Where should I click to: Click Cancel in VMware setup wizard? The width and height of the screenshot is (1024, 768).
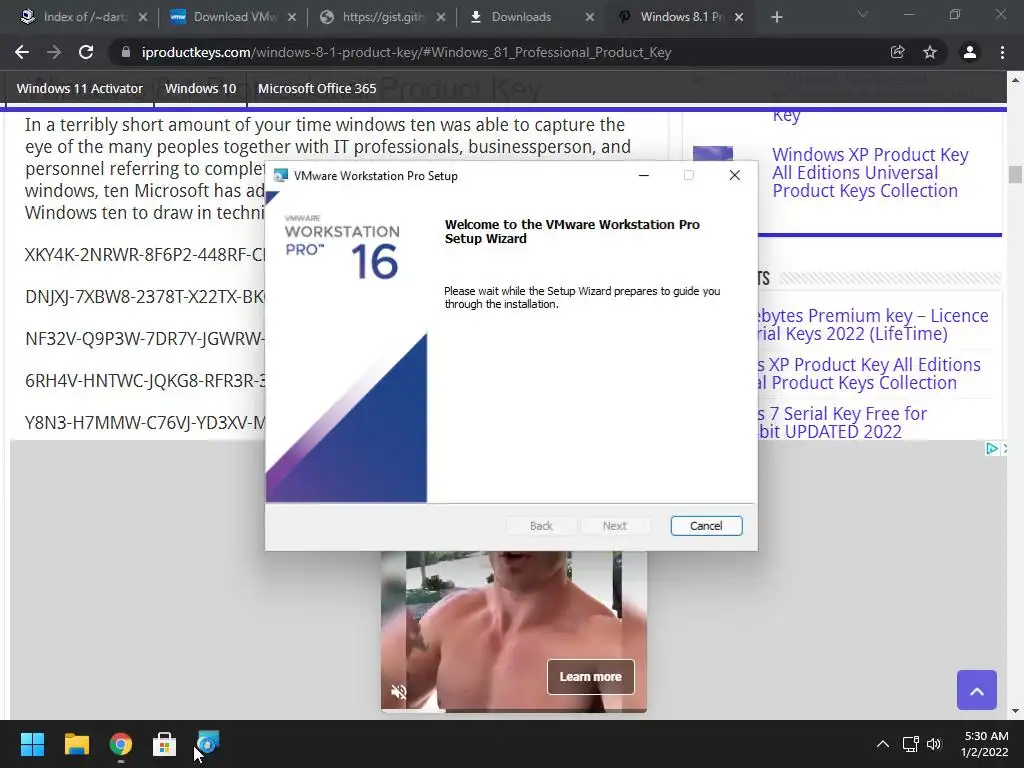(706, 526)
